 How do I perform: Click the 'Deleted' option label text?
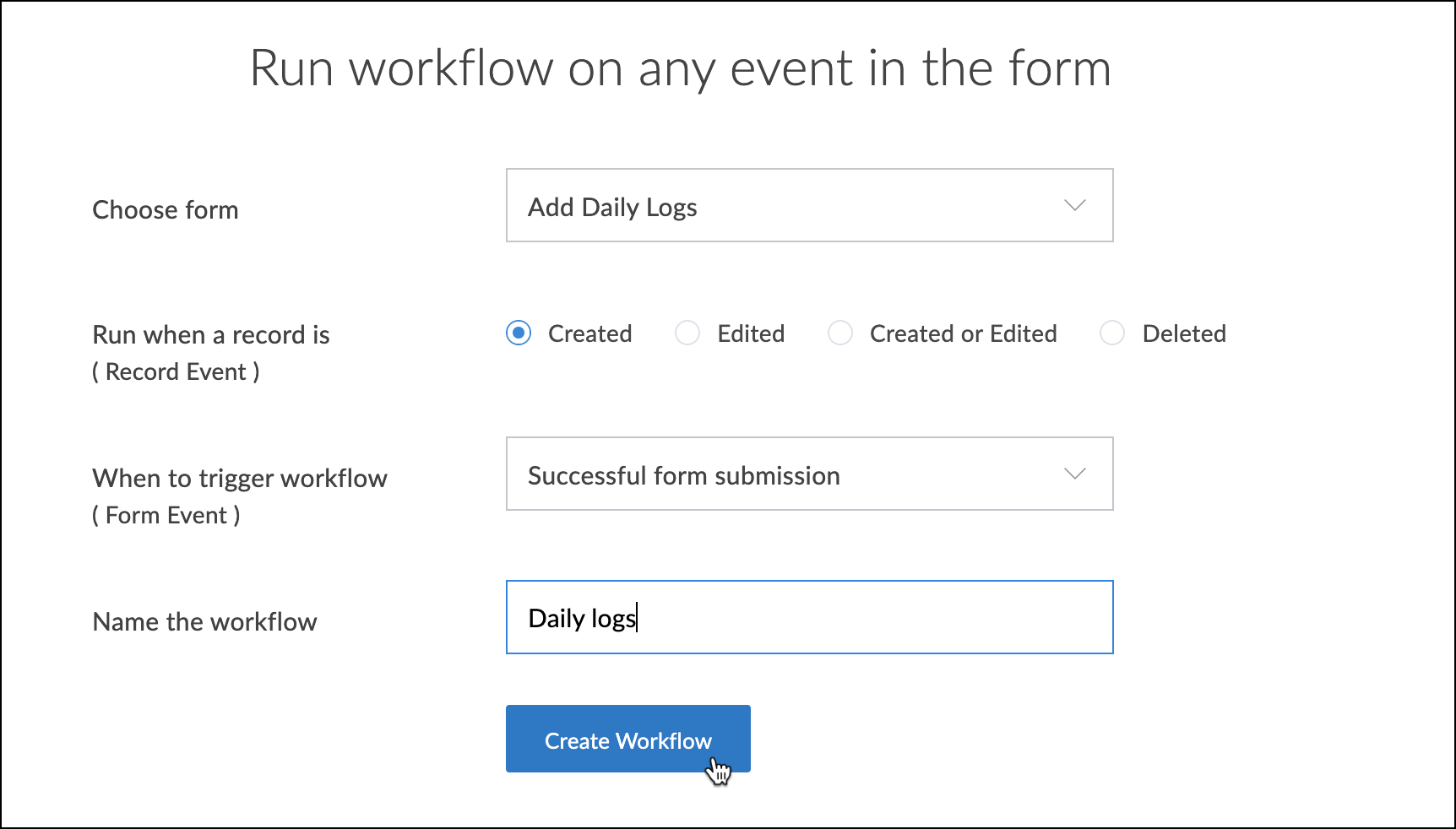(x=1184, y=334)
